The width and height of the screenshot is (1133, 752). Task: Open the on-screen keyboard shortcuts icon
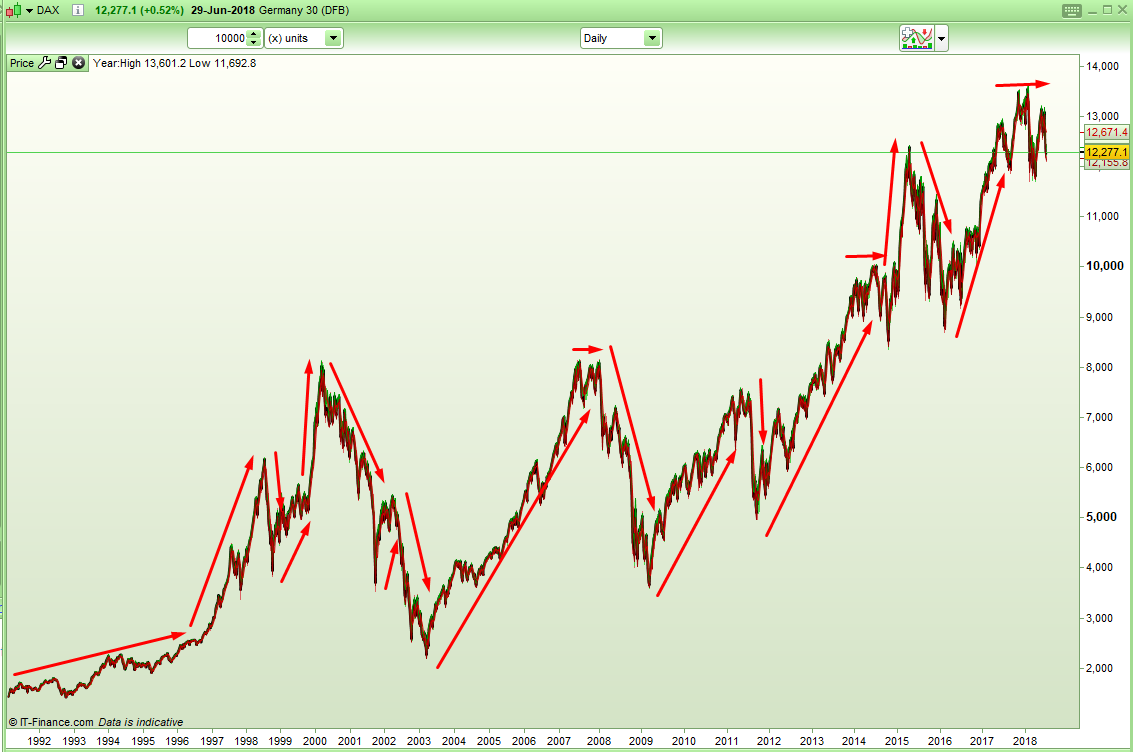pyautogui.click(x=1072, y=10)
